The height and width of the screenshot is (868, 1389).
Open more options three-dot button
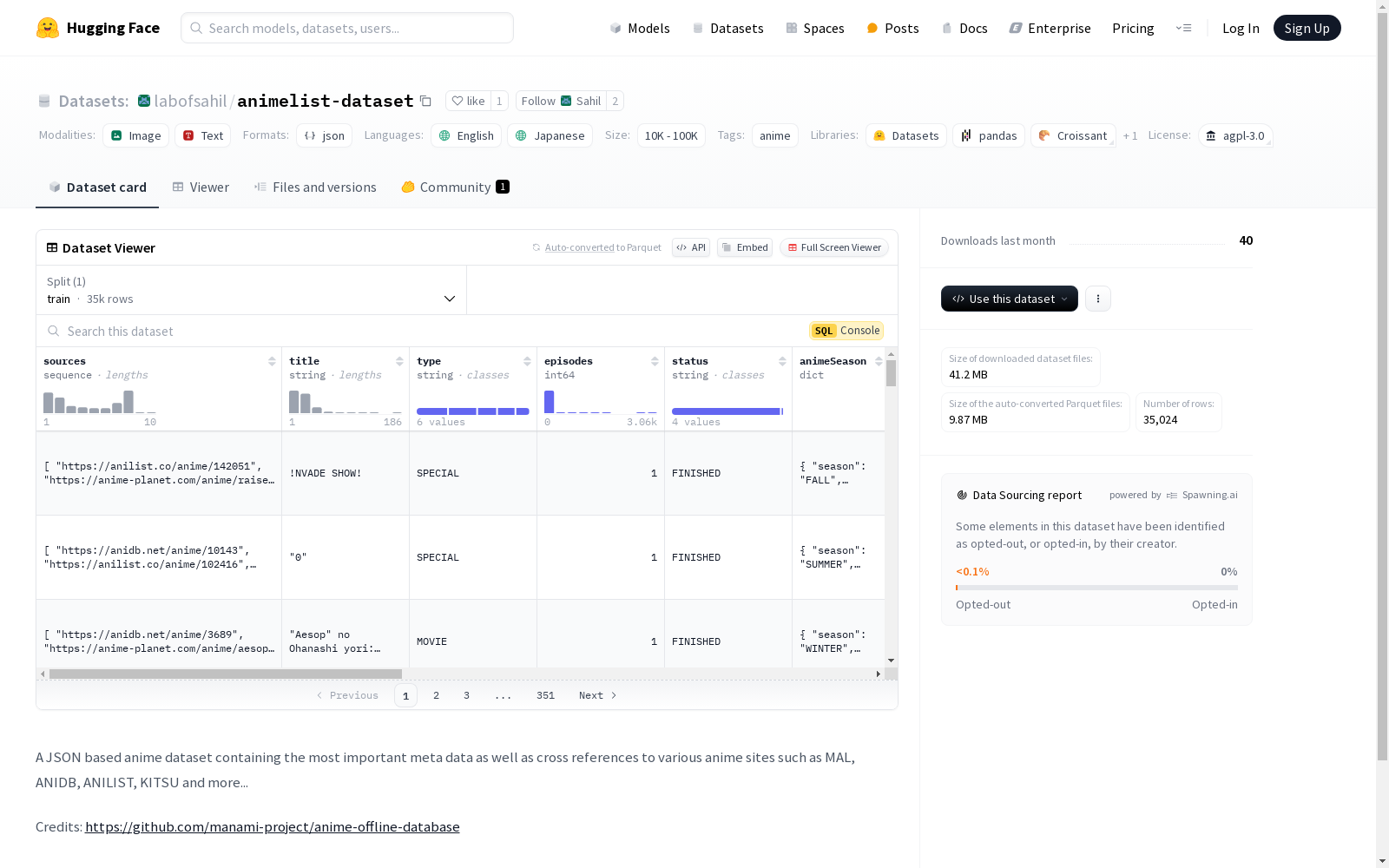tap(1098, 299)
